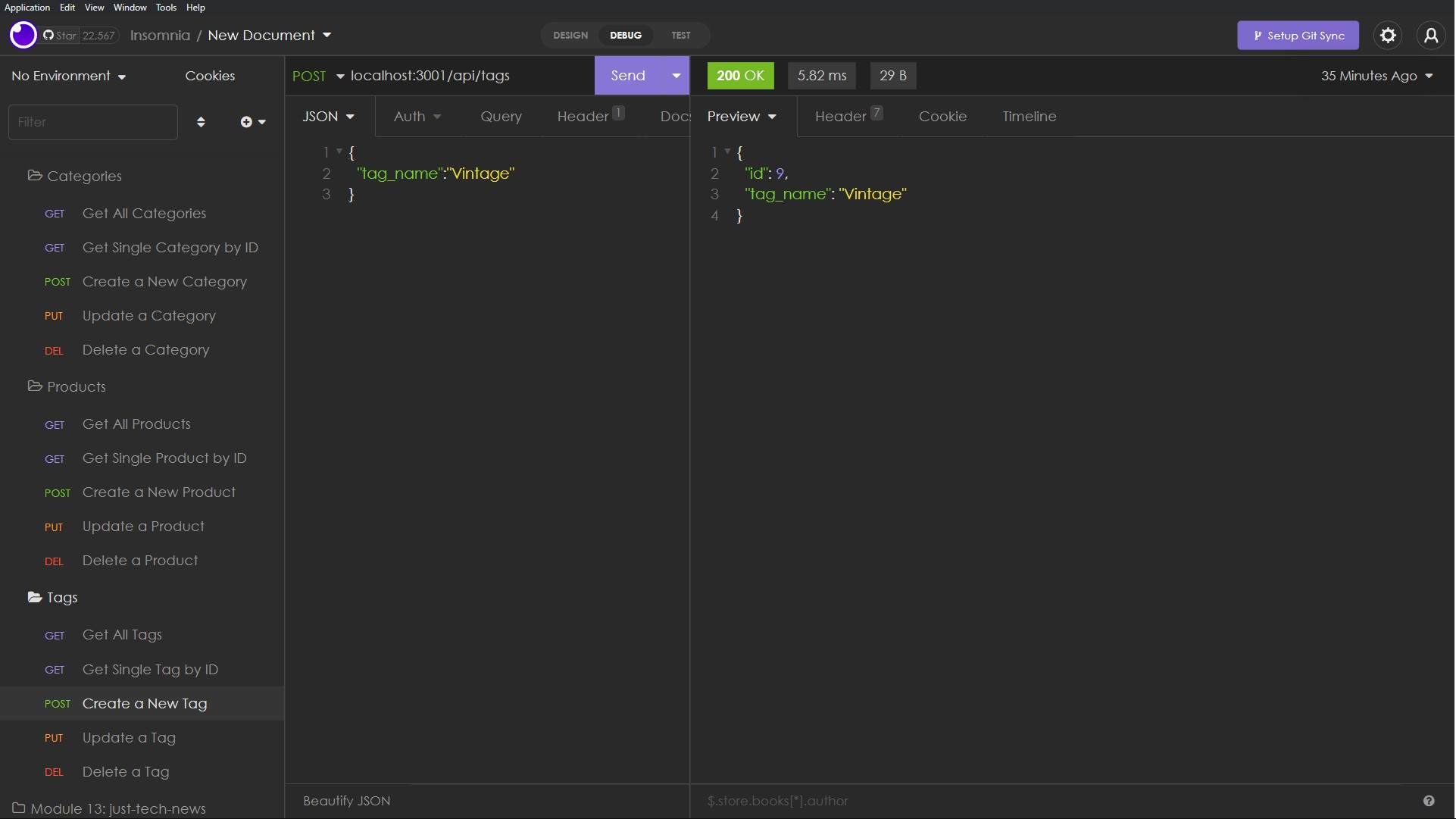This screenshot has height=819, width=1456.
Task: Click the help question mark icon
Action: pos(1429,801)
